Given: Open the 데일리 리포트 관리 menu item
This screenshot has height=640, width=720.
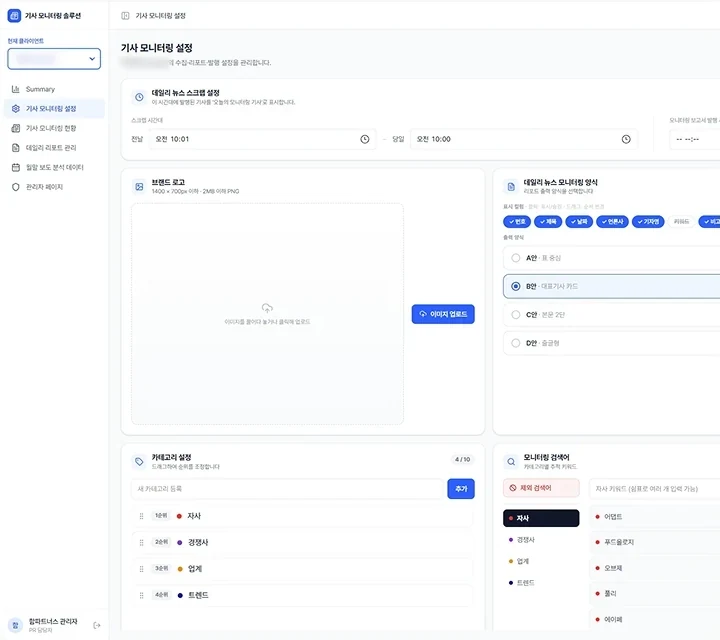Looking at the screenshot, I should click(54, 148).
